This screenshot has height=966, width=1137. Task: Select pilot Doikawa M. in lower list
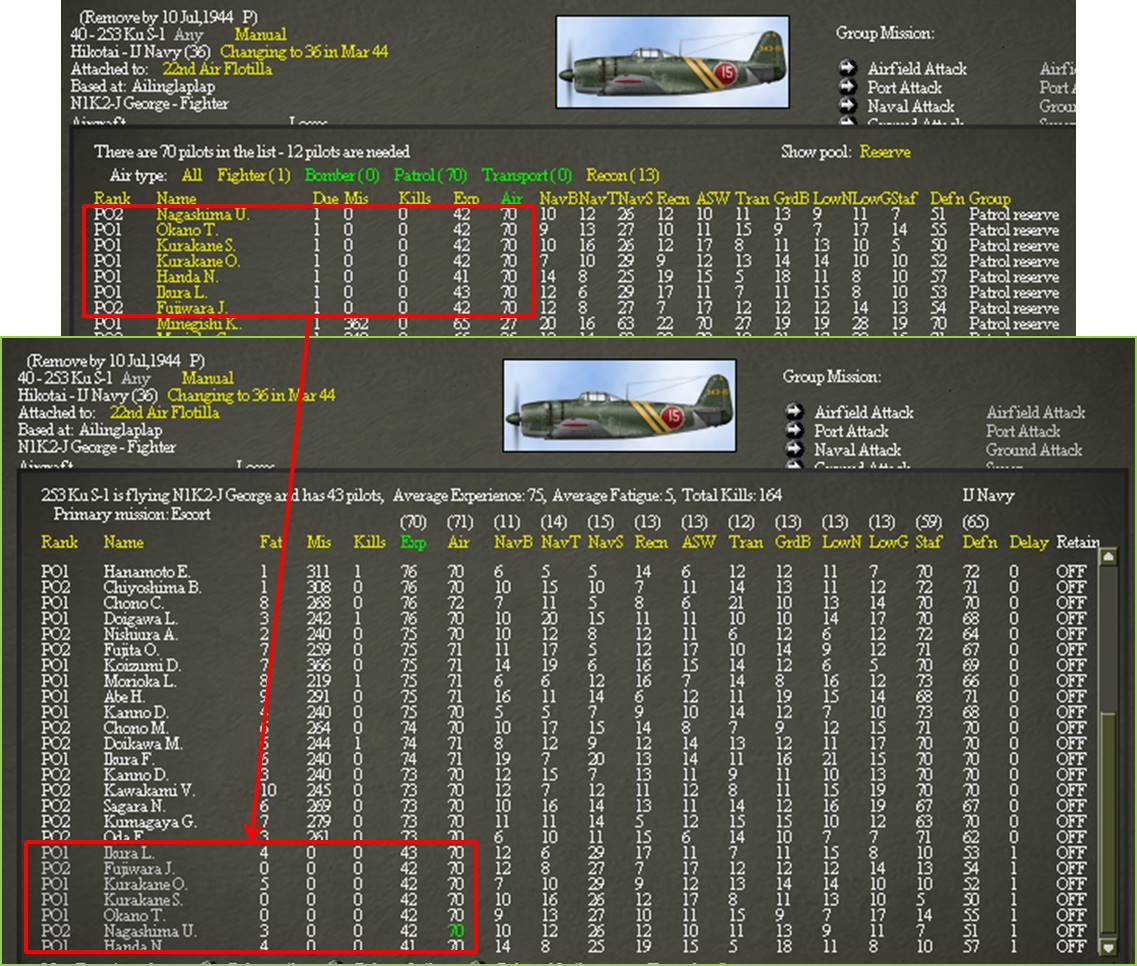click(143, 743)
